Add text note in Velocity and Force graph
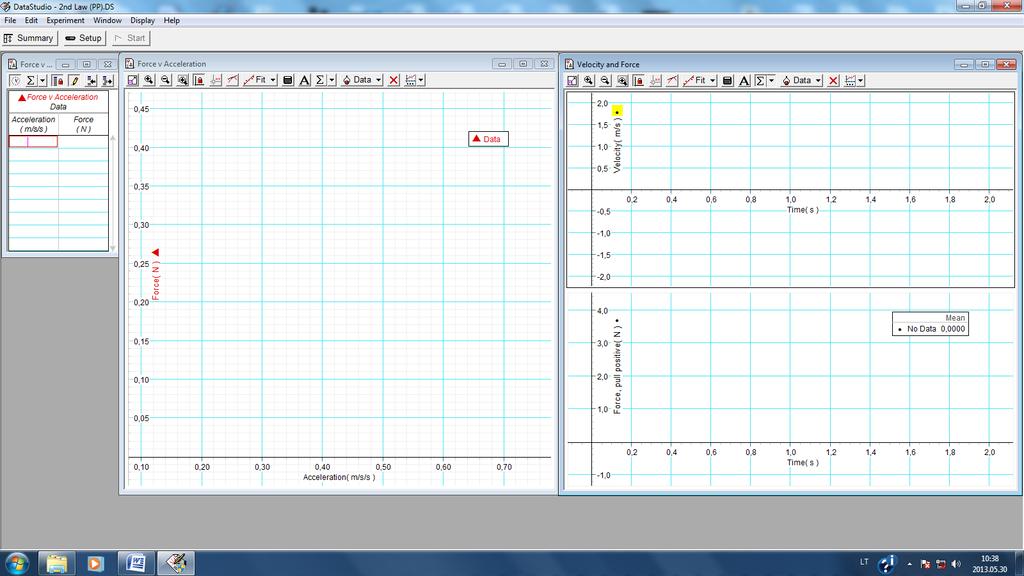 [x=744, y=80]
